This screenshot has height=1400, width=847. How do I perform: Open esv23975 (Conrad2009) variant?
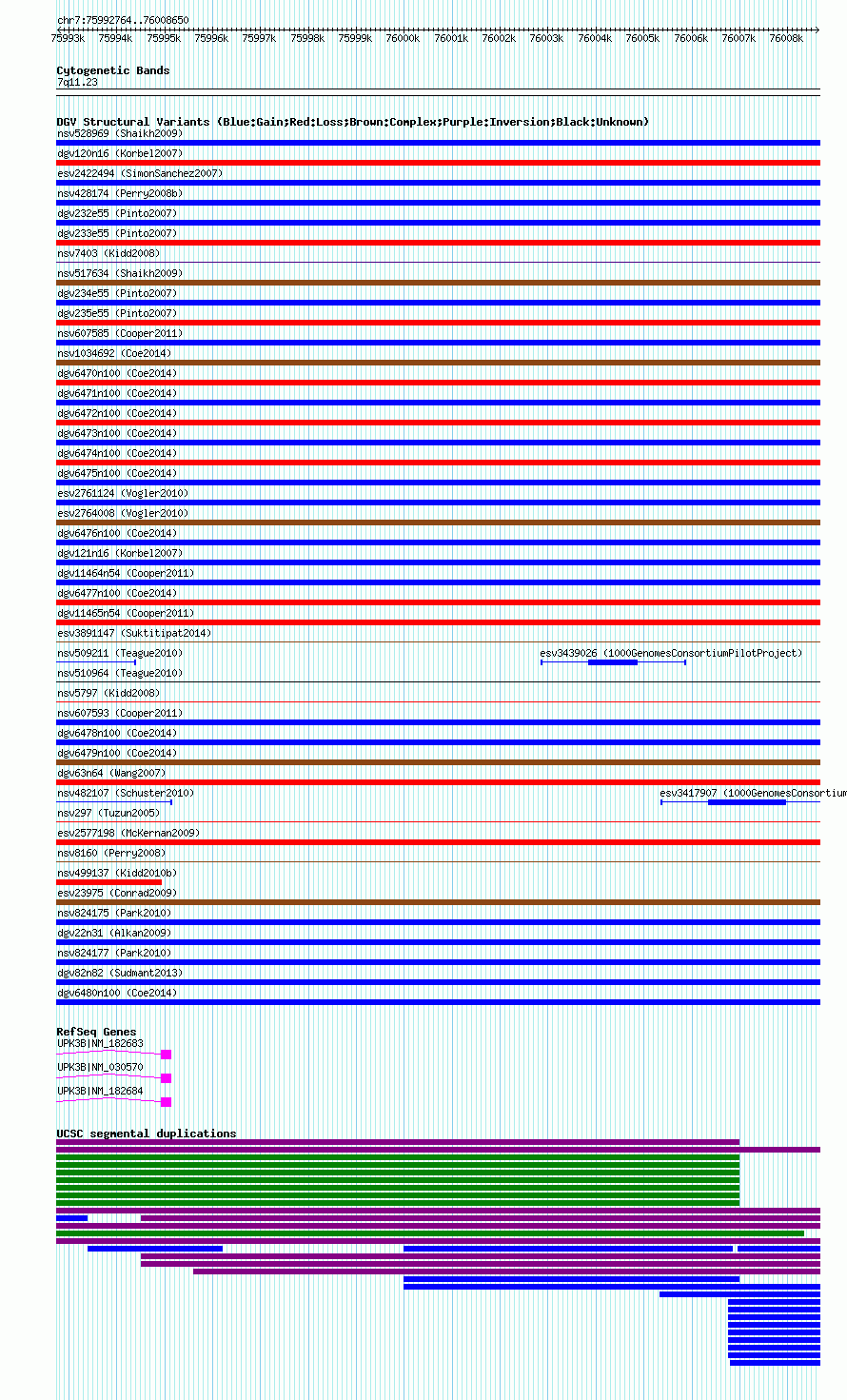point(117,893)
